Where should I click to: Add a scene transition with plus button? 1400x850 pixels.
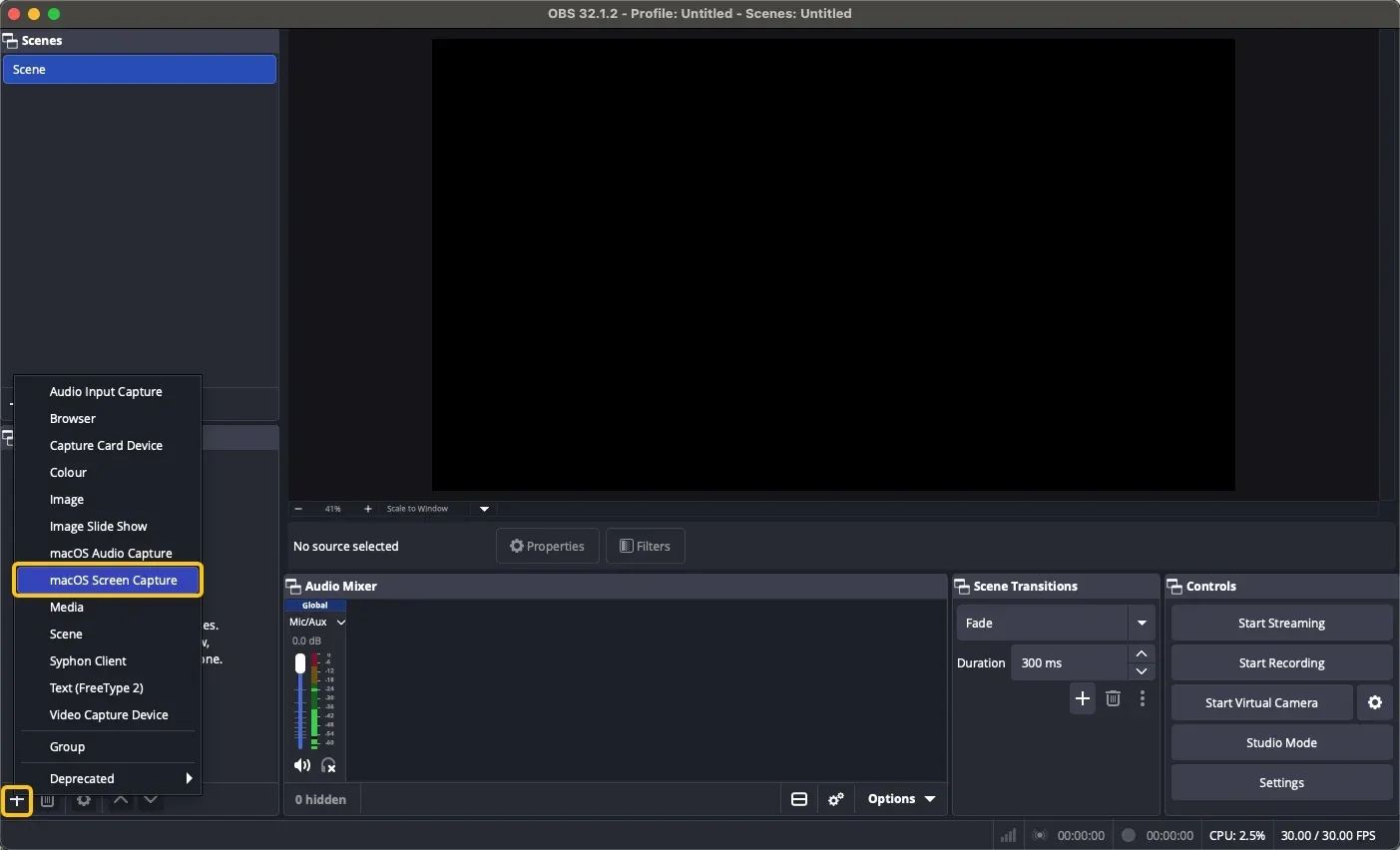coord(1083,698)
